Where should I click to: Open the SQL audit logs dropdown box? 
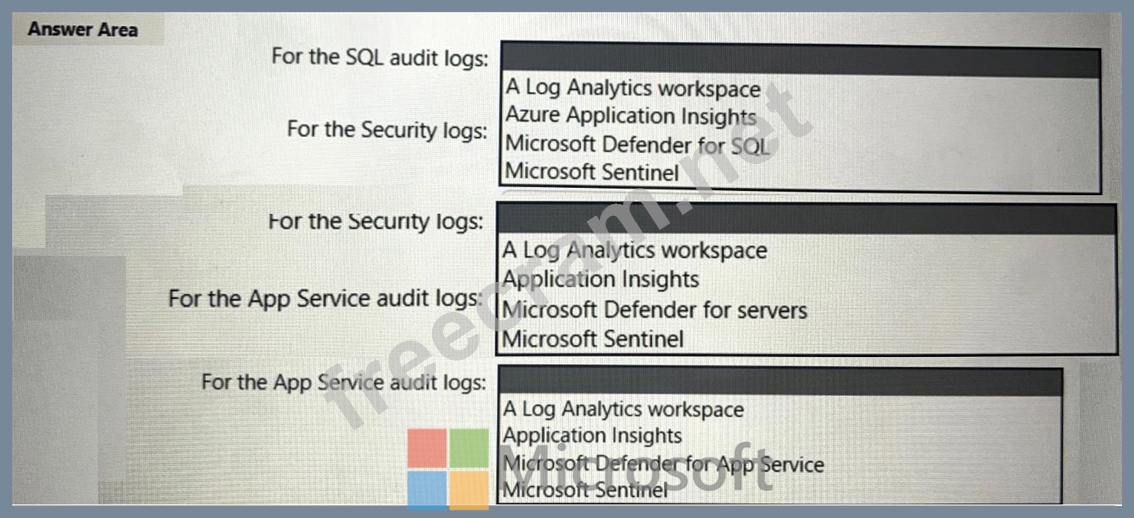pos(800,60)
